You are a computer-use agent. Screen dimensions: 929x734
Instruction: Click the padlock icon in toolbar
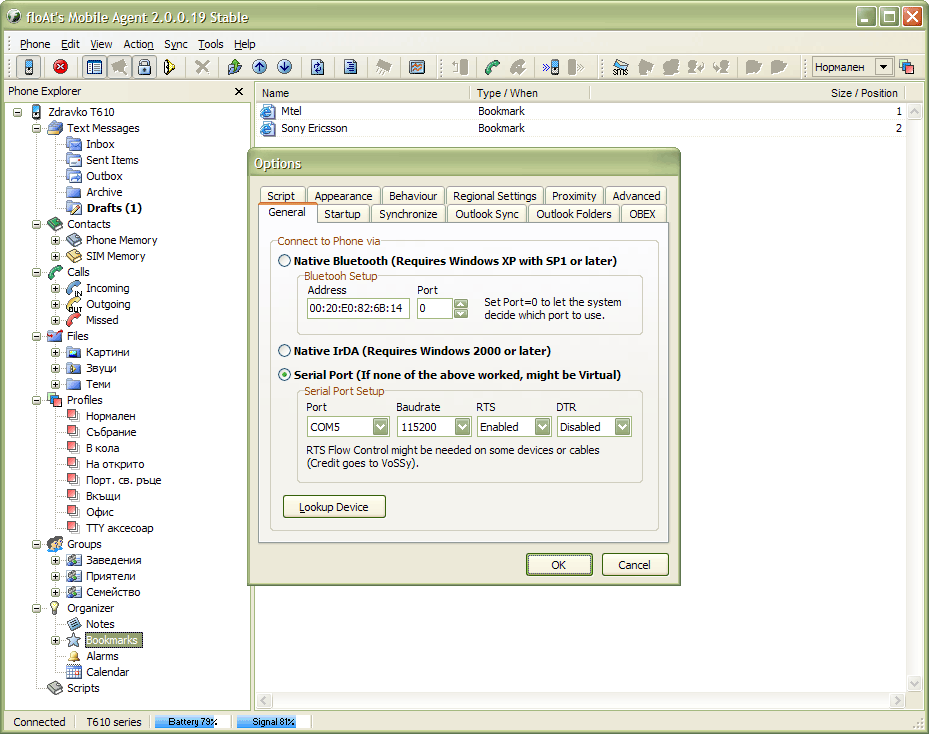pyautogui.click(x=145, y=67)
